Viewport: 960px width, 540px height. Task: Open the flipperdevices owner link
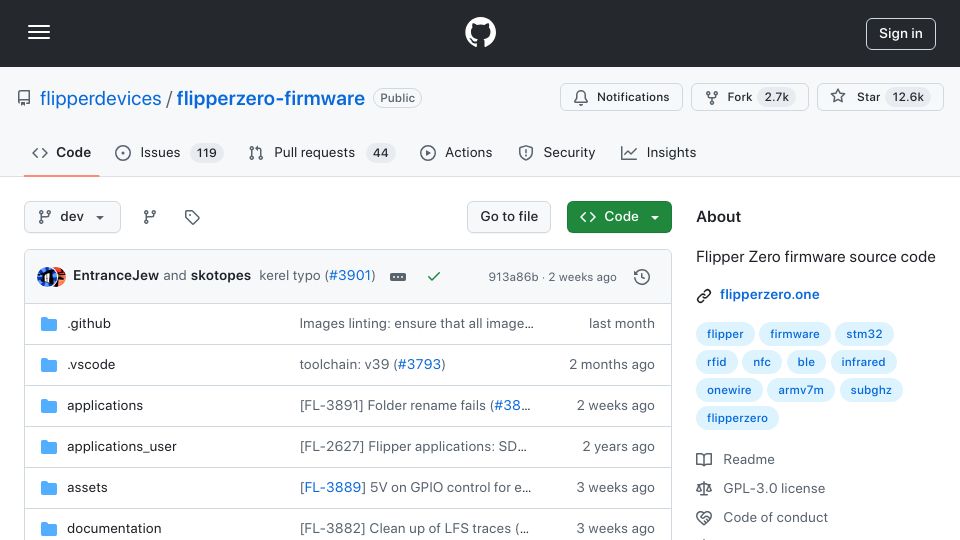tap(100, 98)
